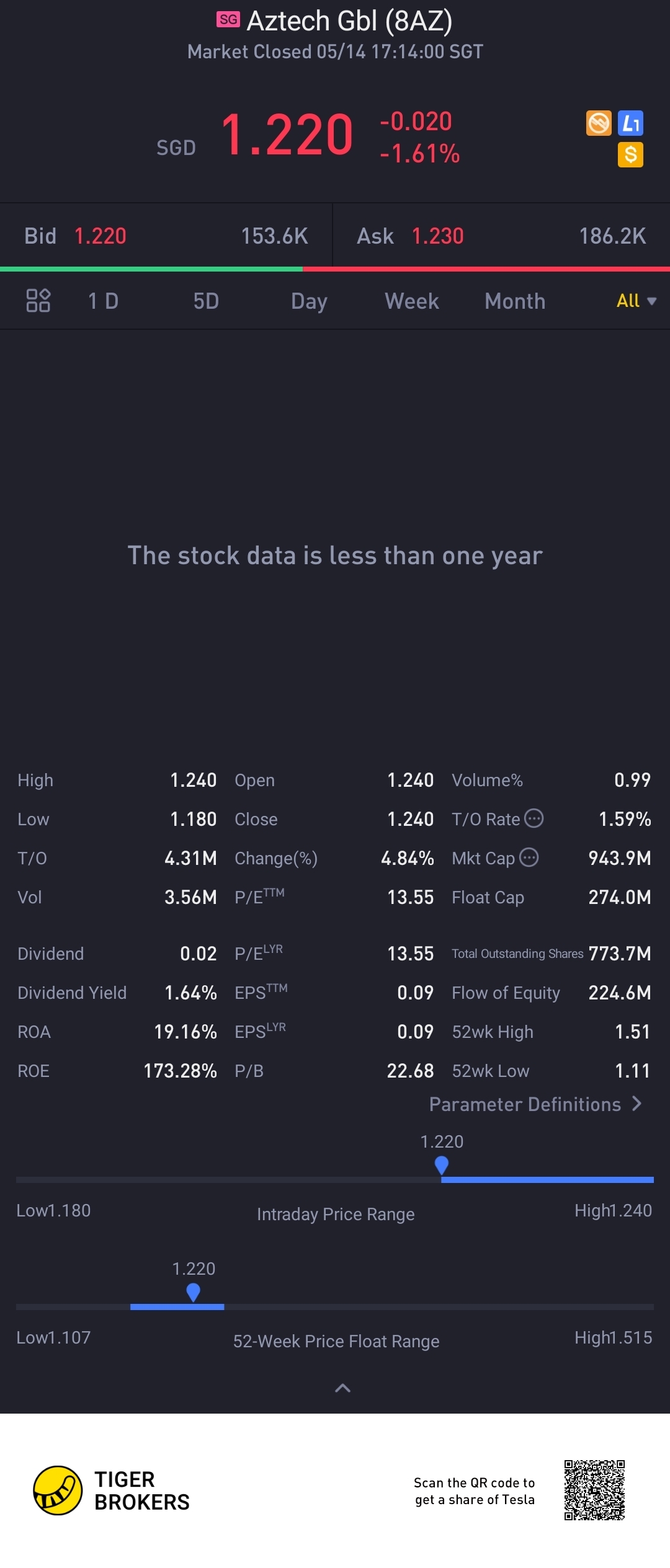This screenshot has height=1568, width=670.
Task: Tap the Ask price 1.230
Action: (437, 236)
